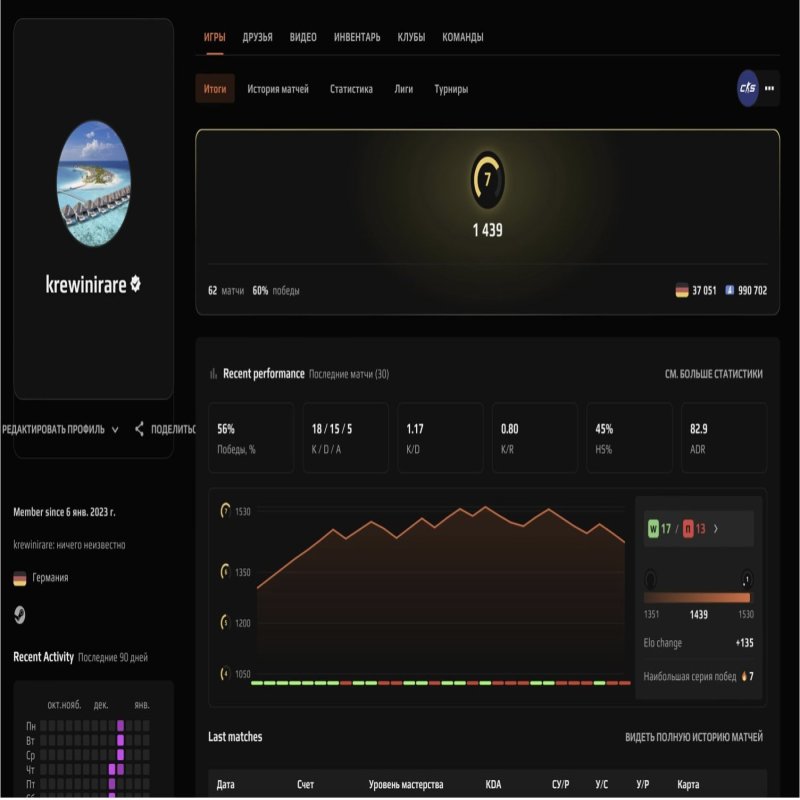Click the Germany flag beside rank 37 051
Image resolution: width=800 pixels, height=800 pixels.
(683, 292)
